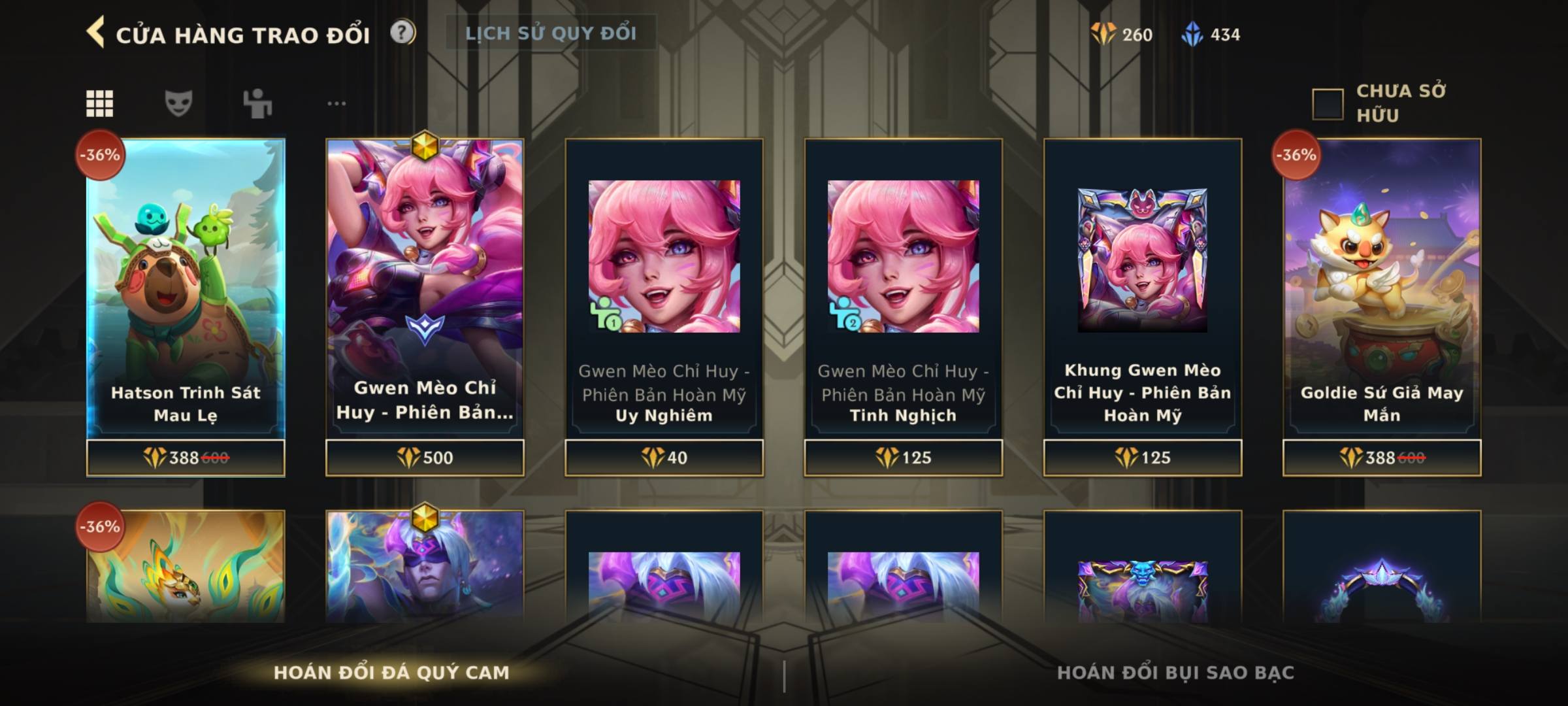This screenshot has height=706, width=1568.
Task: Open the question mark help icon
Action: tap(402, 32)
